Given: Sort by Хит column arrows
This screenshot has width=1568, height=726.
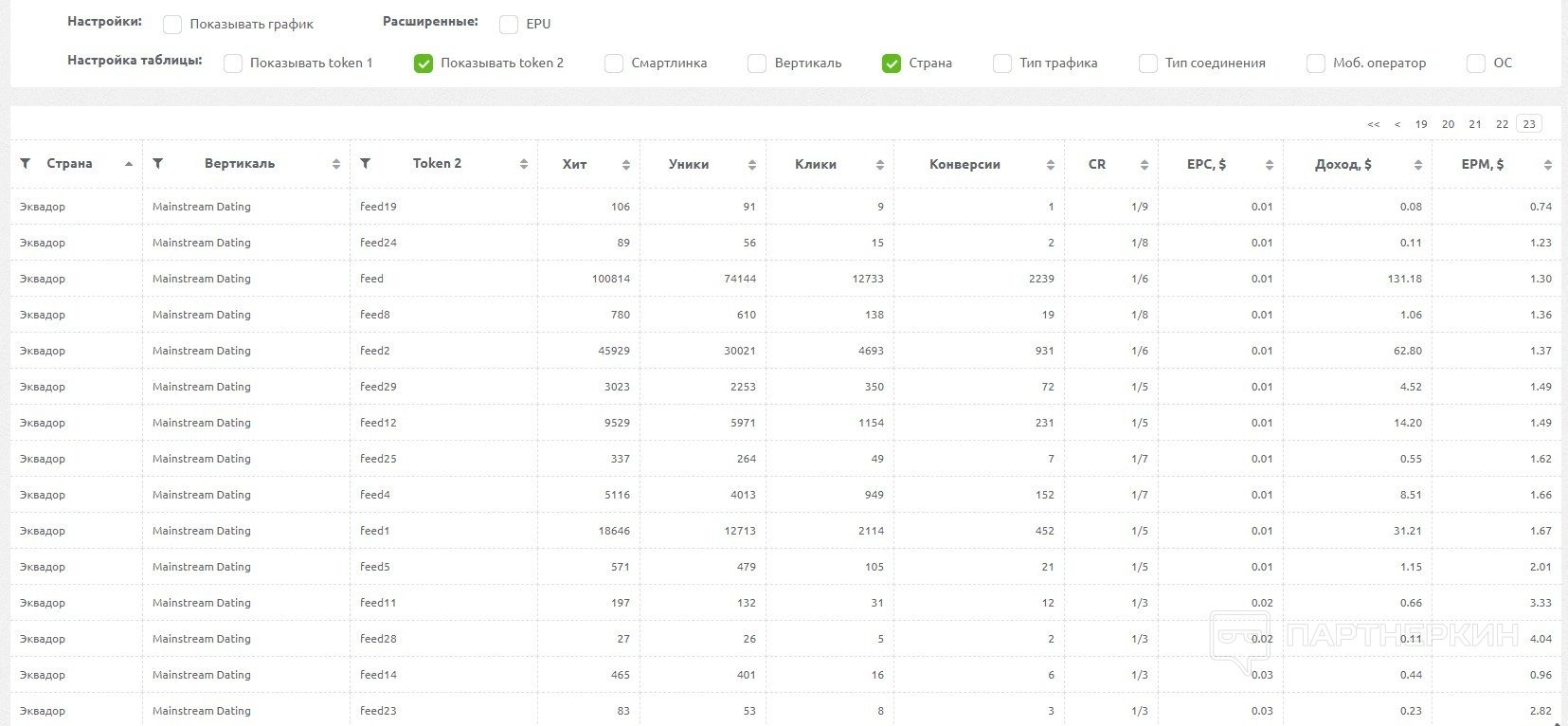Looking at the screenshot, I should point(626,165).
